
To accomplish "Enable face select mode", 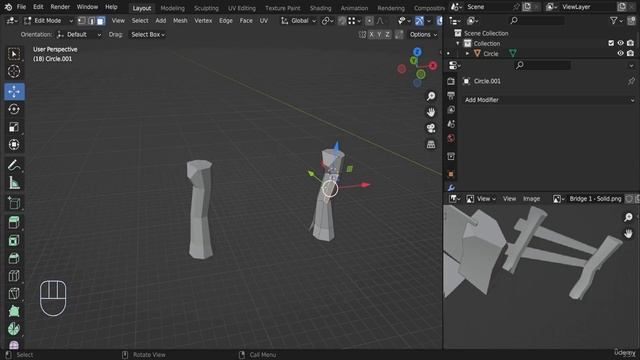I will [101, 20].
